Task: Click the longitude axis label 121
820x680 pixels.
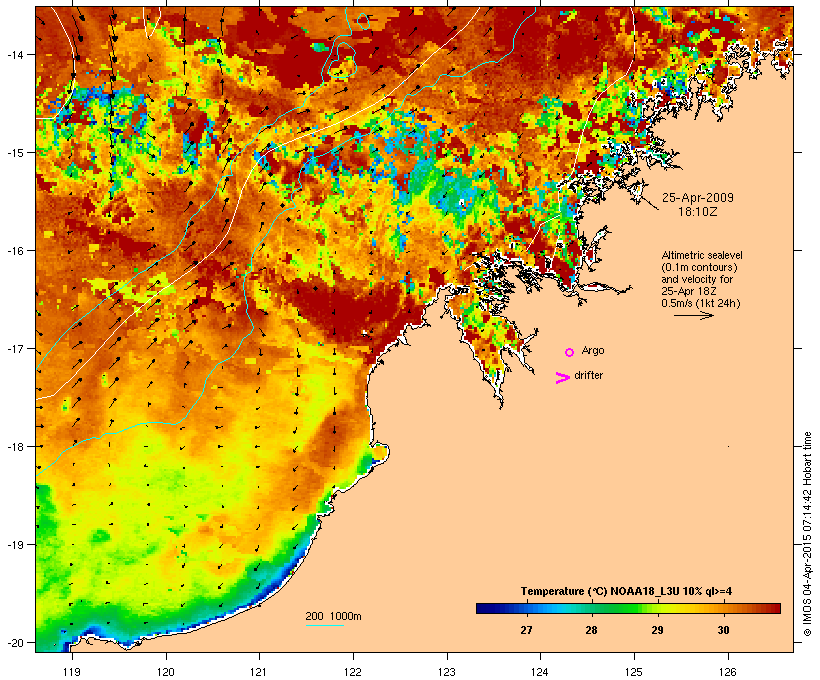Action: (x=259, y=671)
